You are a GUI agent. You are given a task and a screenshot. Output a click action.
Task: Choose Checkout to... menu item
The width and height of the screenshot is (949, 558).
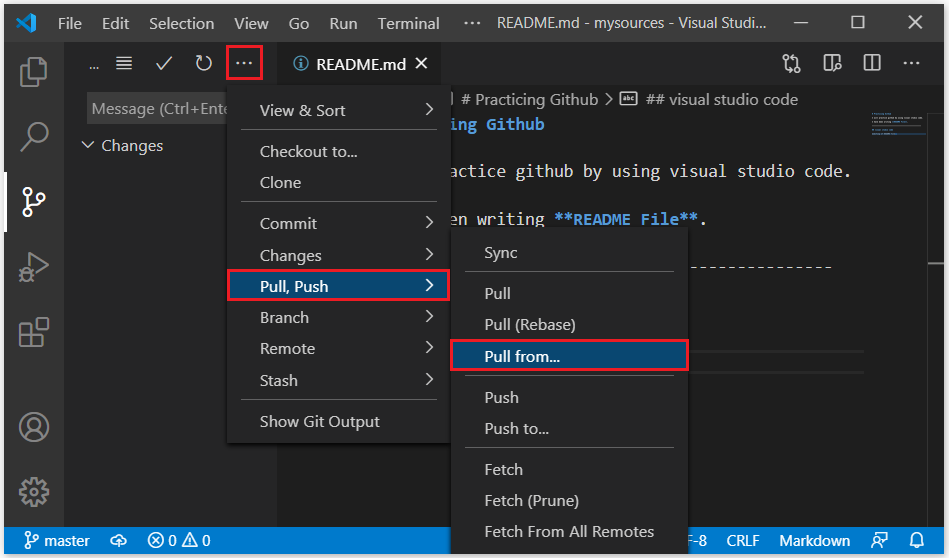(x=339, y=151)
